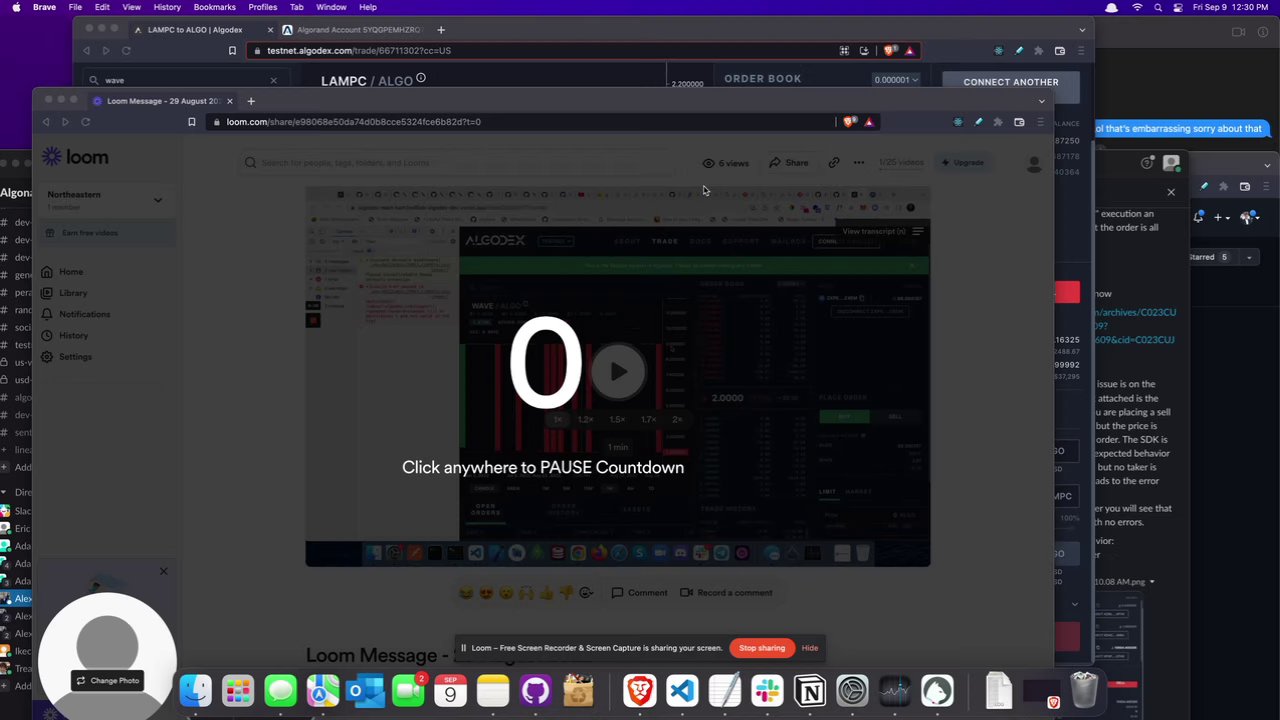Launch Maps from the Dock
Viewport: 1280px width, 720px height.
pos(323,691)
